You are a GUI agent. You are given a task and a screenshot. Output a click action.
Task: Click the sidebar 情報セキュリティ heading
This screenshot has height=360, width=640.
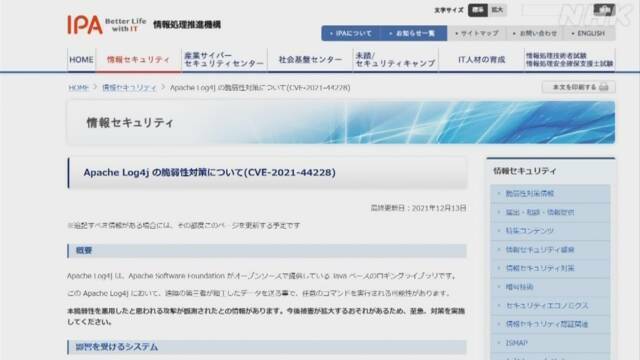click(524, 171)
